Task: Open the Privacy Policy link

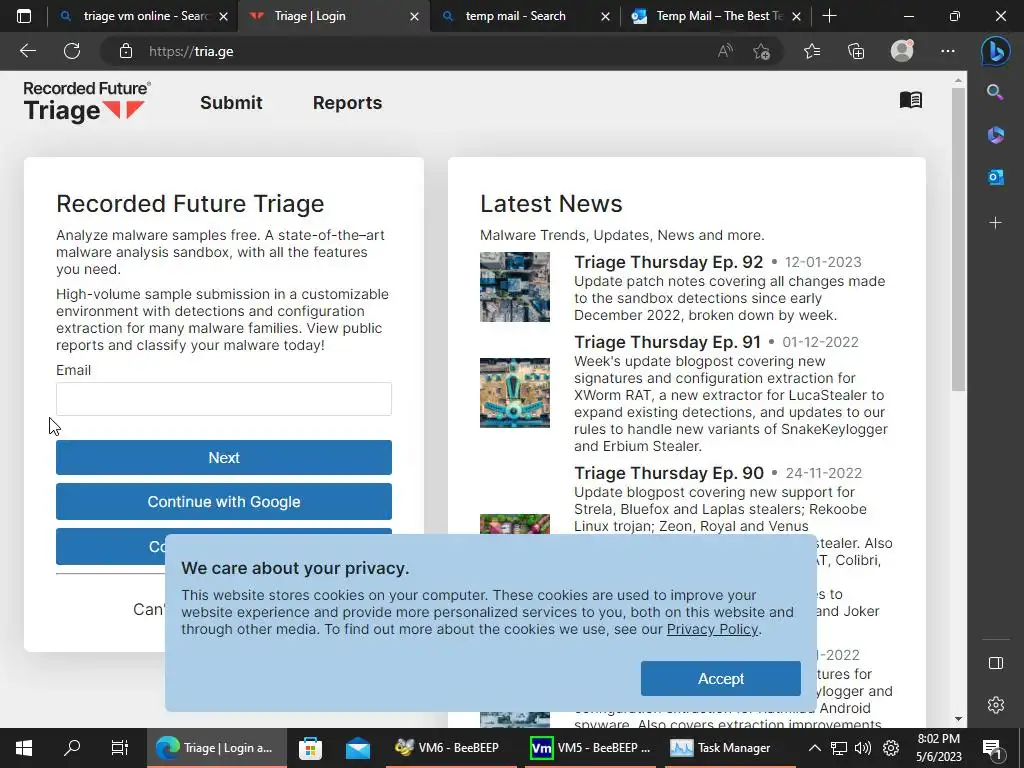Action: (712, 629)
